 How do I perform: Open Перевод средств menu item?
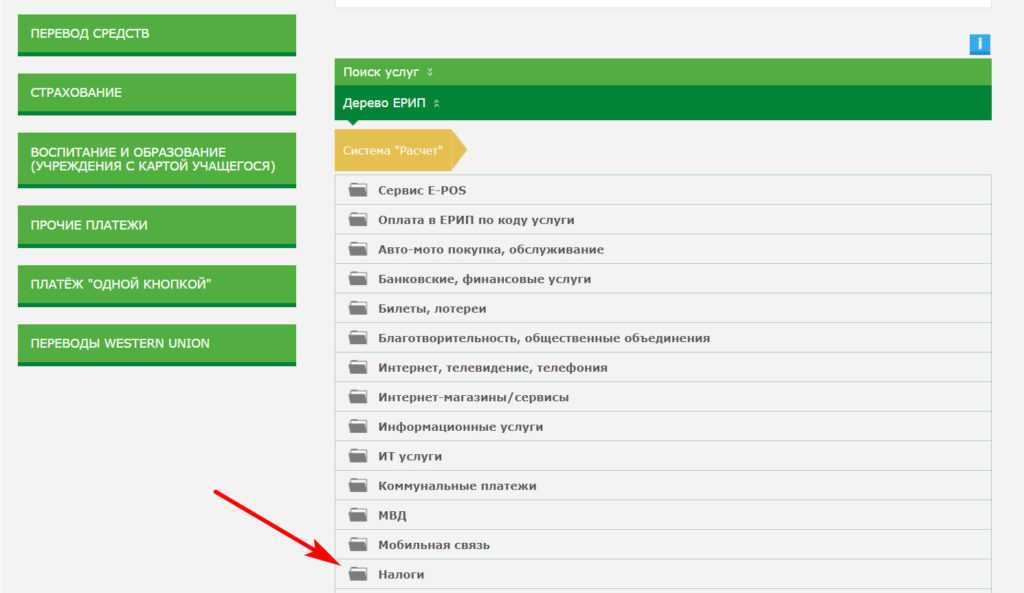coord(157,34)
